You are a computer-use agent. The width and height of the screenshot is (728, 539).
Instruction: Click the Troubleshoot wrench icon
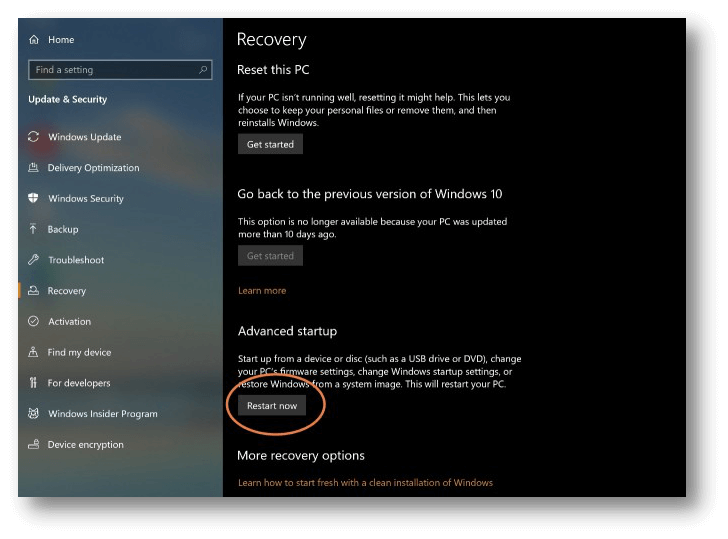(x=34, y=260)
